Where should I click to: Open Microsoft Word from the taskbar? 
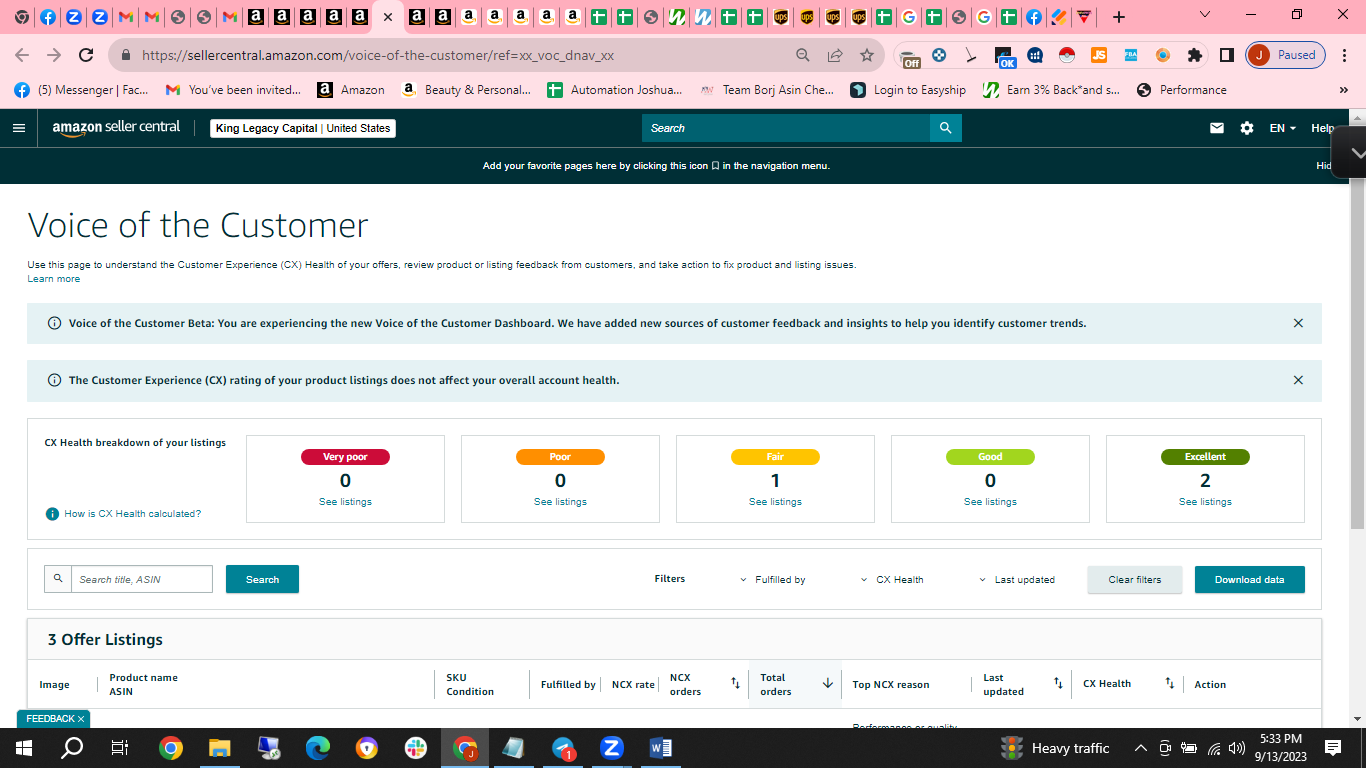click(660, 748)
